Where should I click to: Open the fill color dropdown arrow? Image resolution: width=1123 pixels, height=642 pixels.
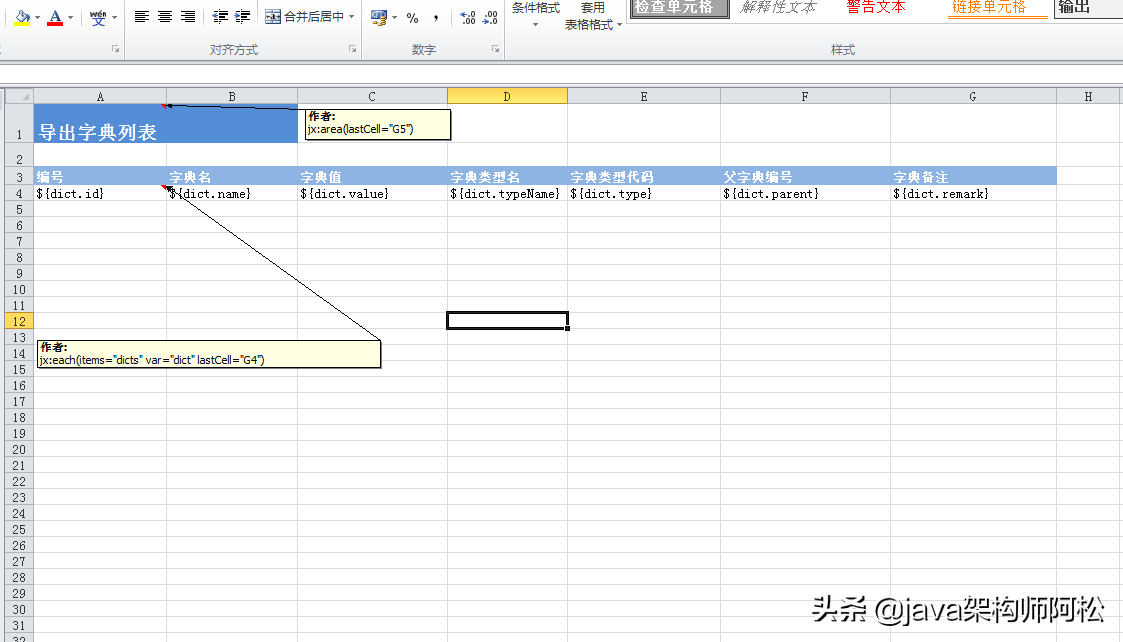pos(37,17)
